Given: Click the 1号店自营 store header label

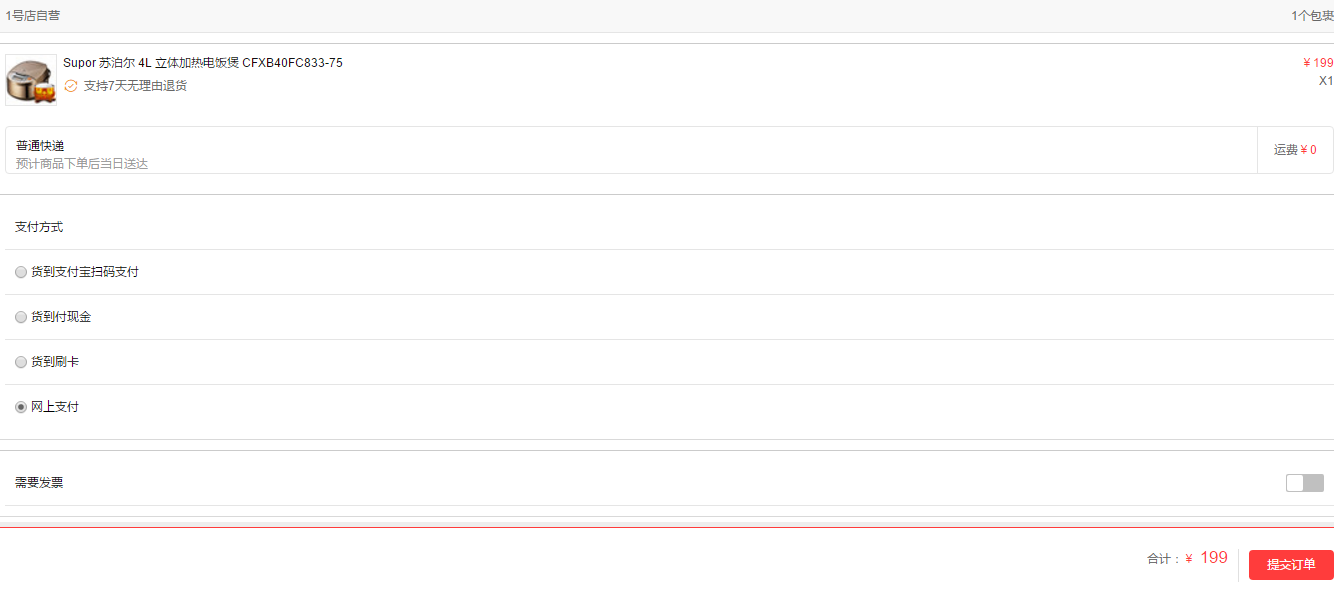Looking at the screenshot, I should coord(33,16).
